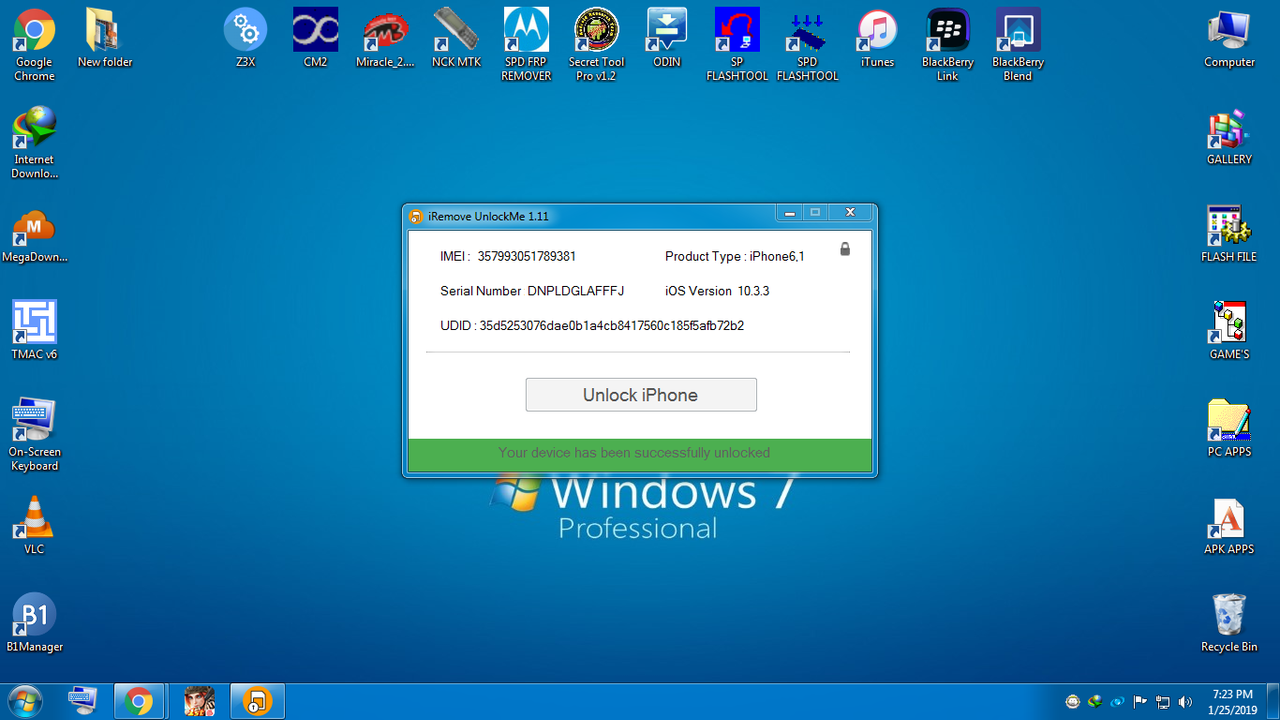
Task: Launch the NCK MTK shortcut
Action: pos(456,38)
